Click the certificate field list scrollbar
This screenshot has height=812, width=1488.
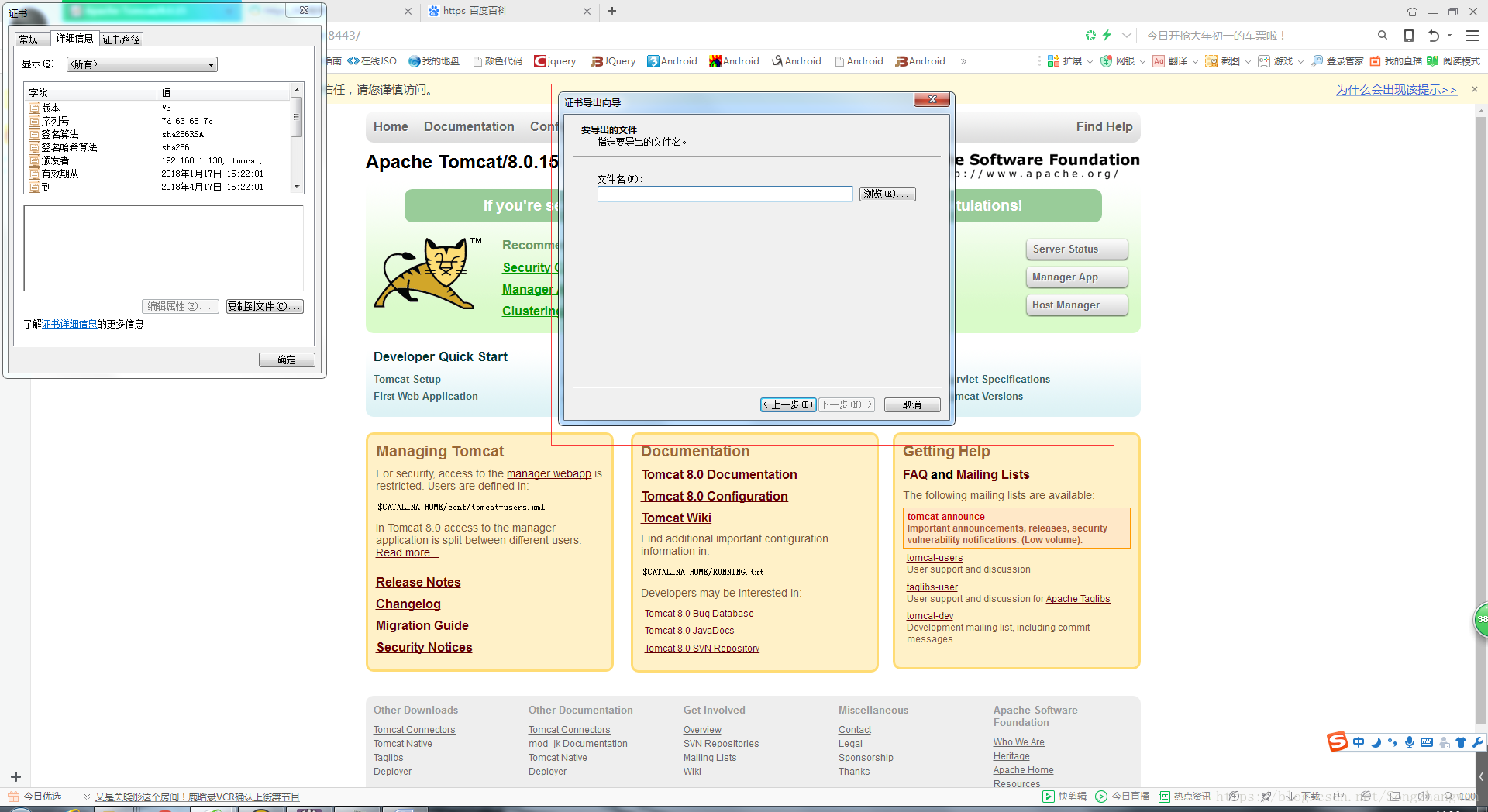(296, 138)
